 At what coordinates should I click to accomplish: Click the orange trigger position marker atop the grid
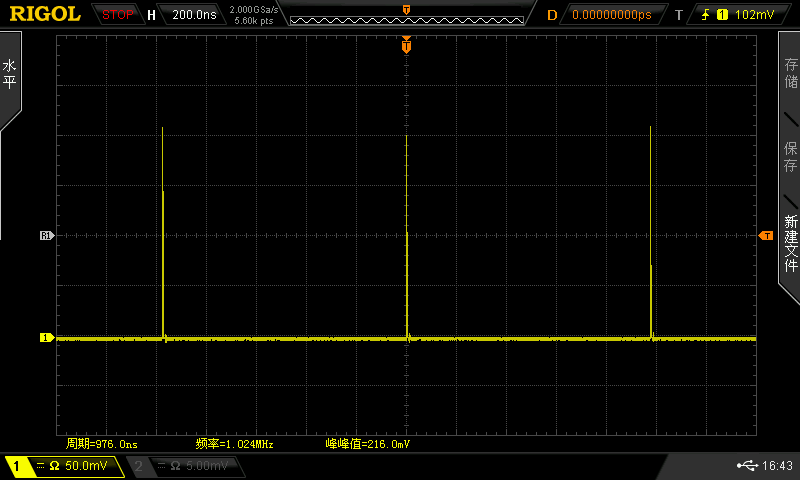click(x=406, y=45)
